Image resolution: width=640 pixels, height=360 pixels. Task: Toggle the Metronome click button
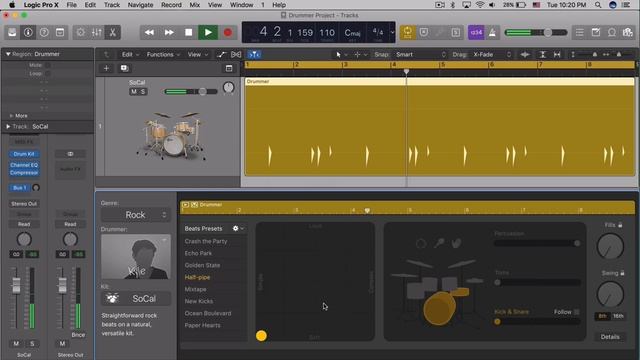(492, 32)
